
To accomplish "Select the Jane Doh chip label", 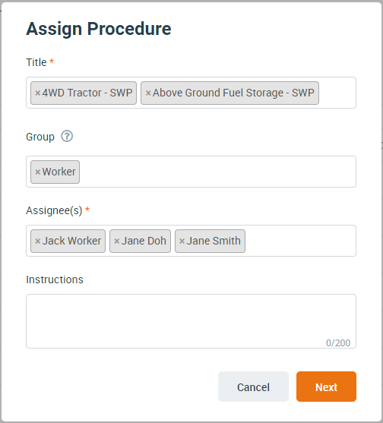I will 144,241.
